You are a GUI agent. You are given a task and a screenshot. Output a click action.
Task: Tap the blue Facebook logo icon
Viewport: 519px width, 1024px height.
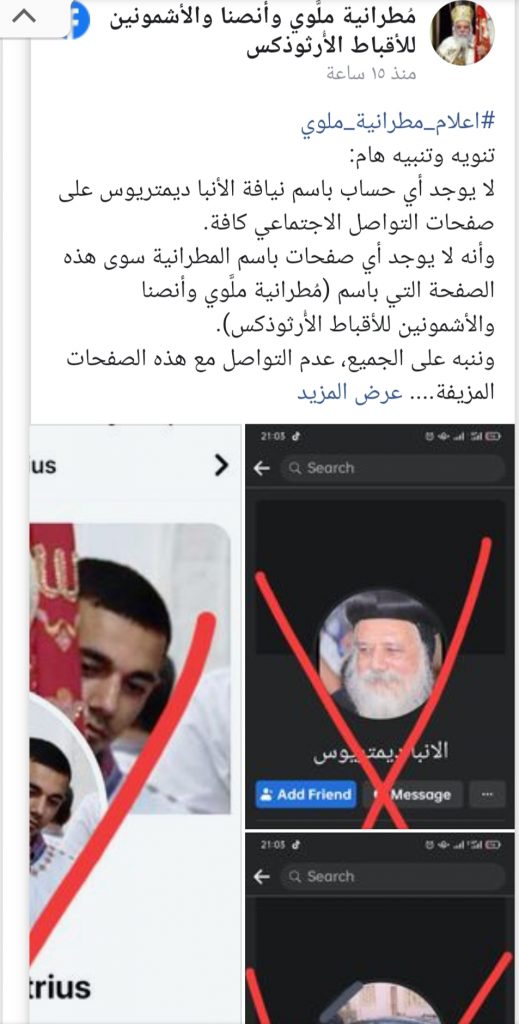coord(79,20)
